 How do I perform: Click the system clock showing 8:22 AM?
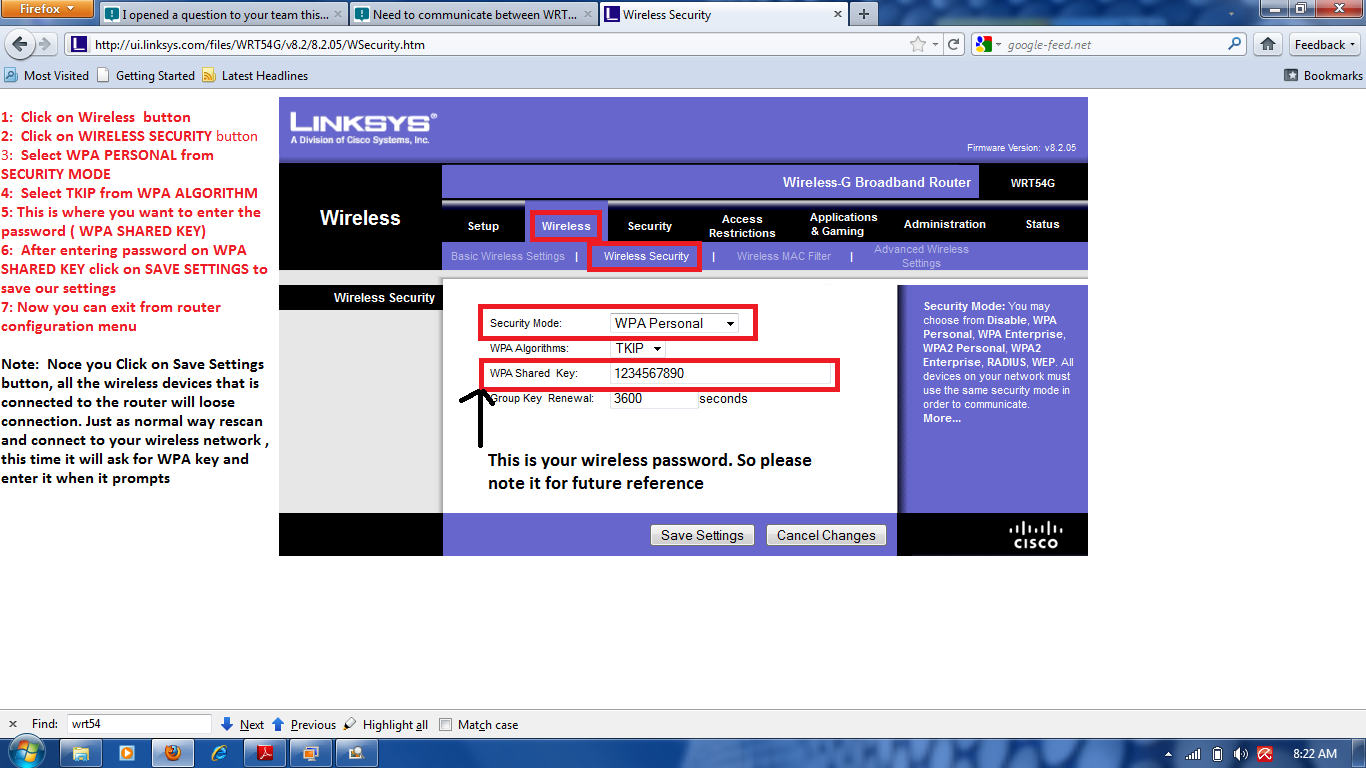(1314, 753)
